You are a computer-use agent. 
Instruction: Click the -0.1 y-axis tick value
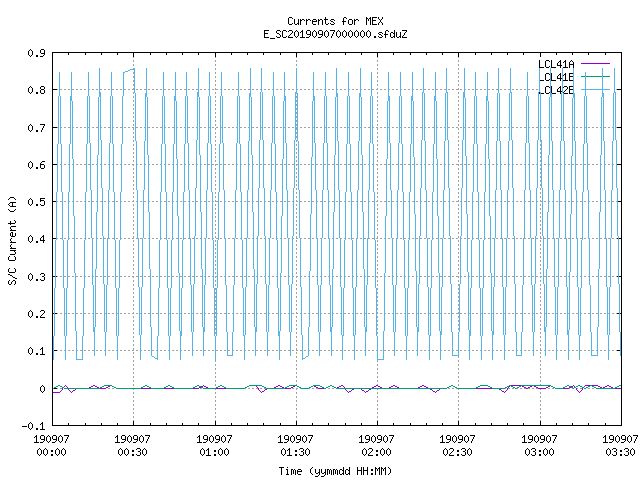click(x=33, y=426)
